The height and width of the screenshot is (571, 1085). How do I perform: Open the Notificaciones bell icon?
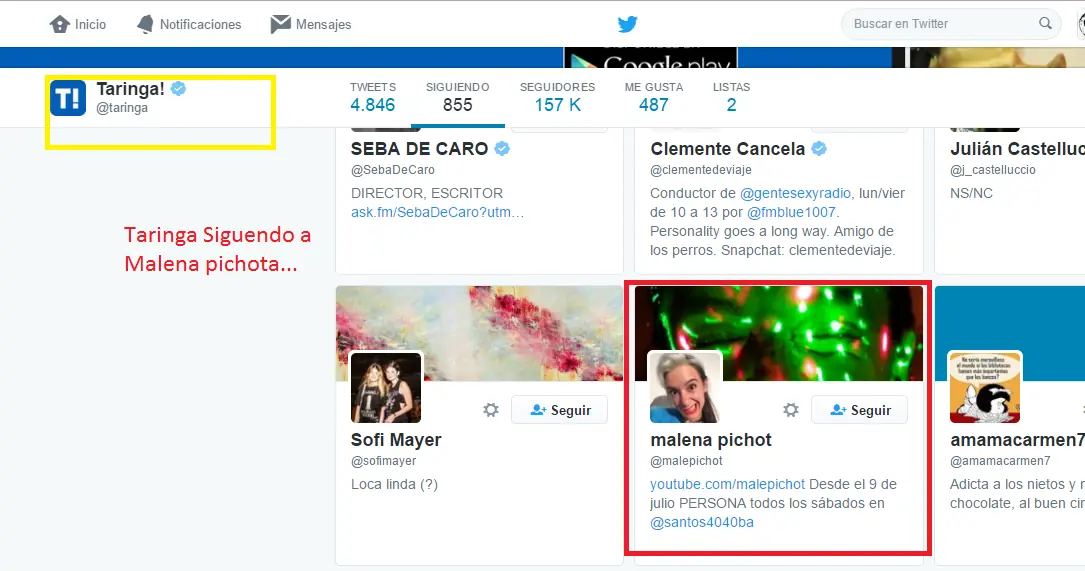coord(145,24)
